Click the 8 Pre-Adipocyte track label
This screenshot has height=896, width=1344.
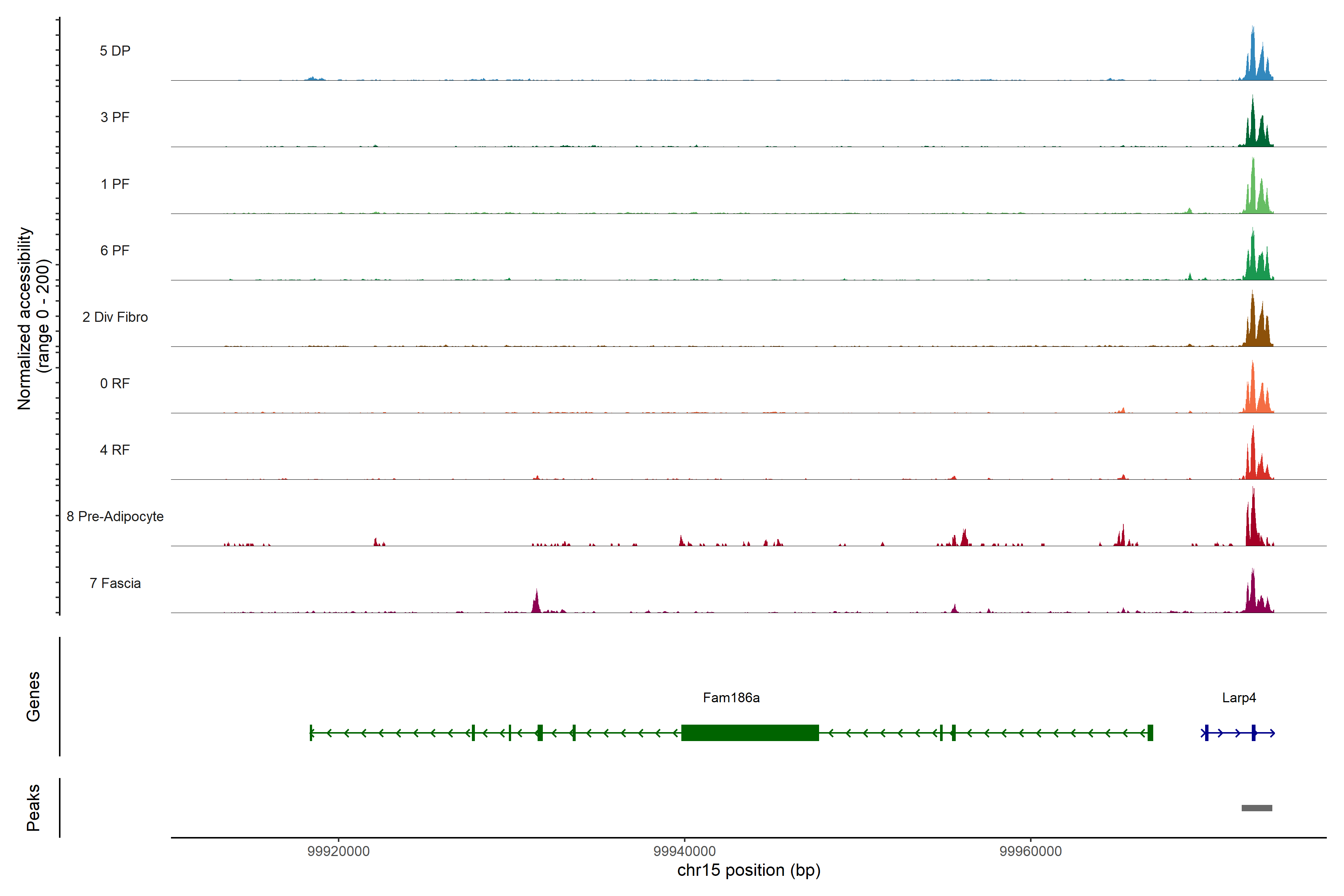115,517
